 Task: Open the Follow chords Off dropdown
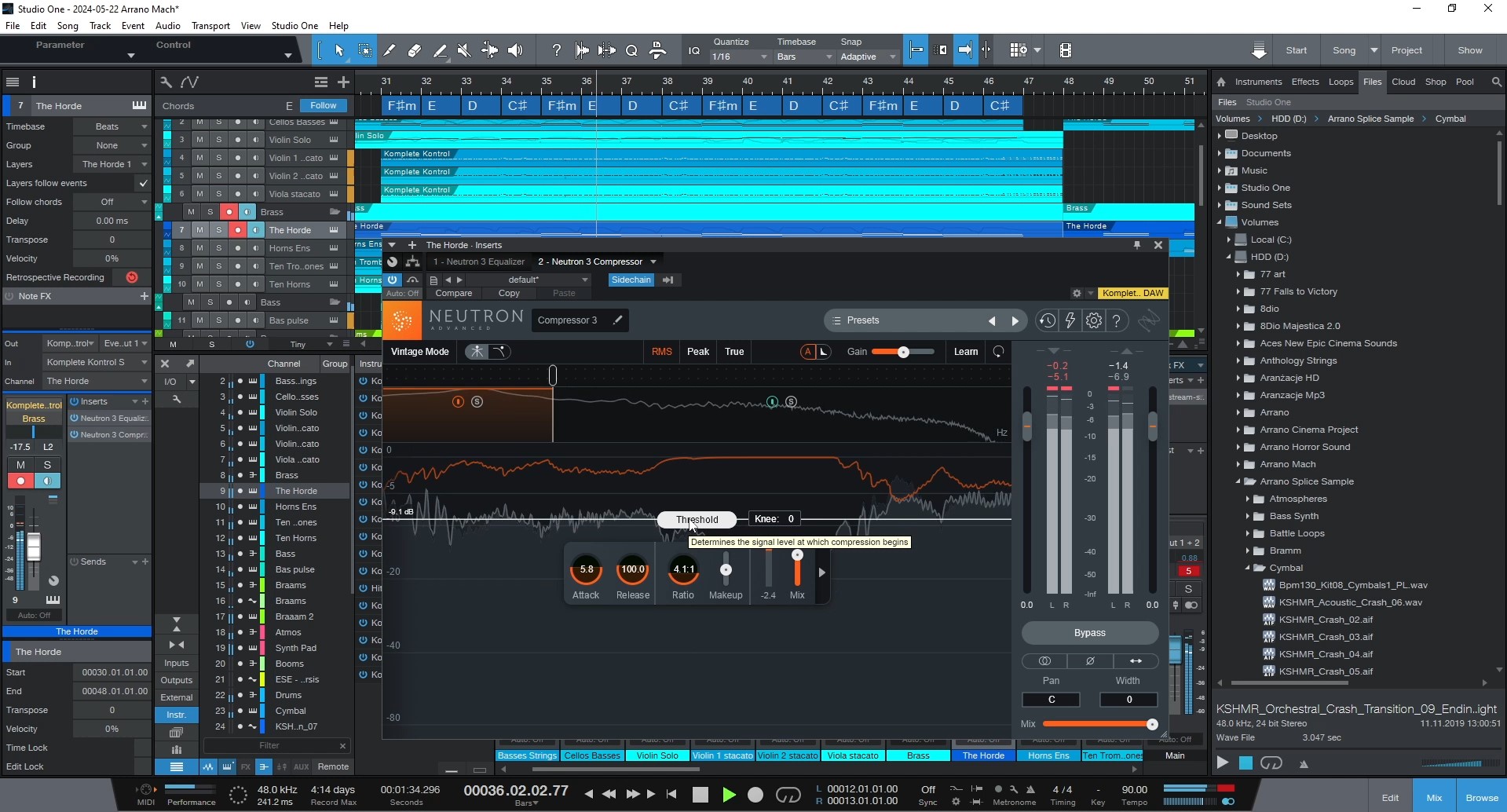click(111, 202)
